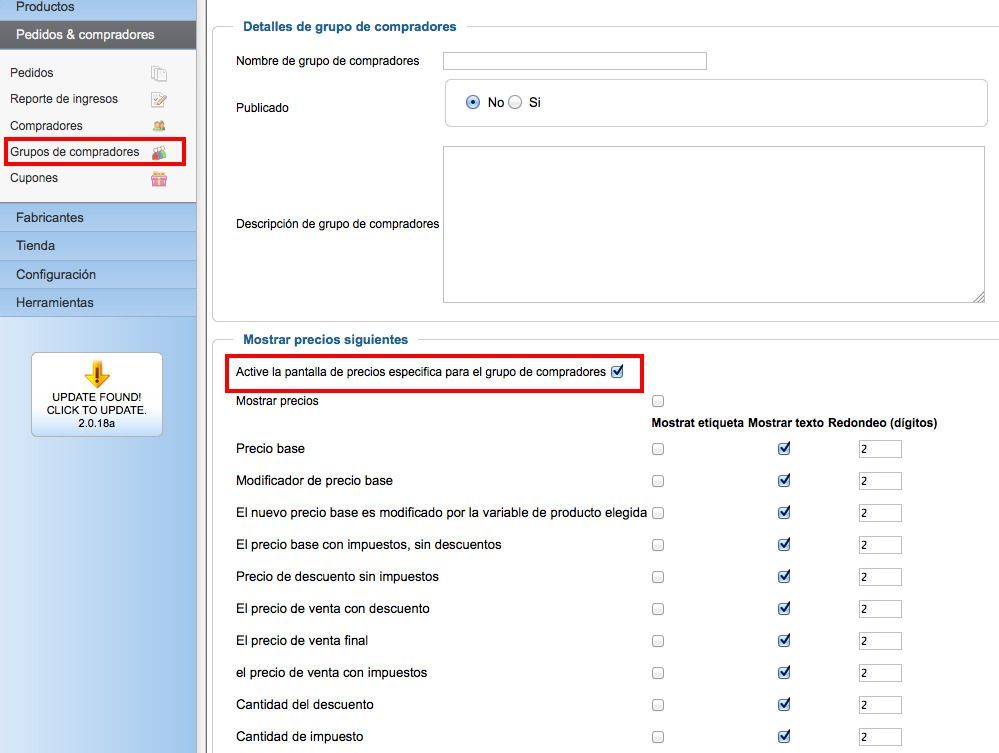Open Compradores link
This screenshot has width=999, height=753.
click(46, 126)
